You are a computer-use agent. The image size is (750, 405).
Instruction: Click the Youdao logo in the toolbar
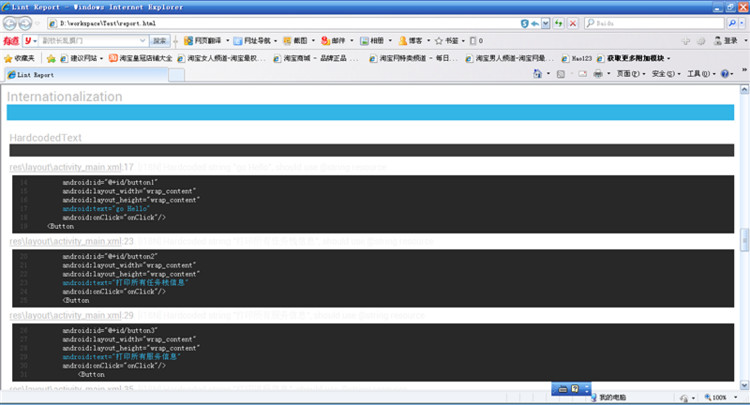point(11,41)
